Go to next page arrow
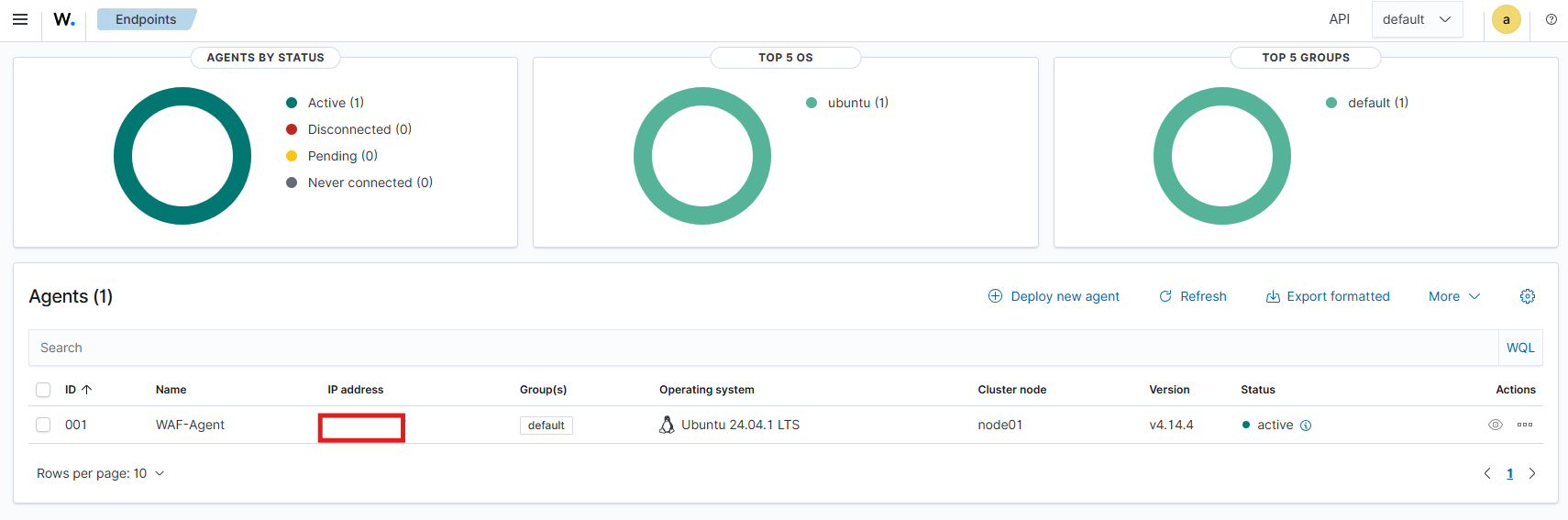The image size is (1568, 520). click(1532, 473)
